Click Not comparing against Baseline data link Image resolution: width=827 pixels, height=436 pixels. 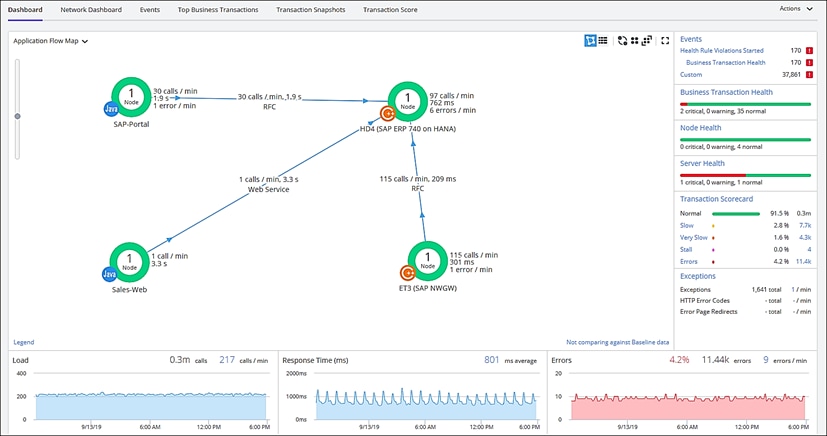pos(618,342)
